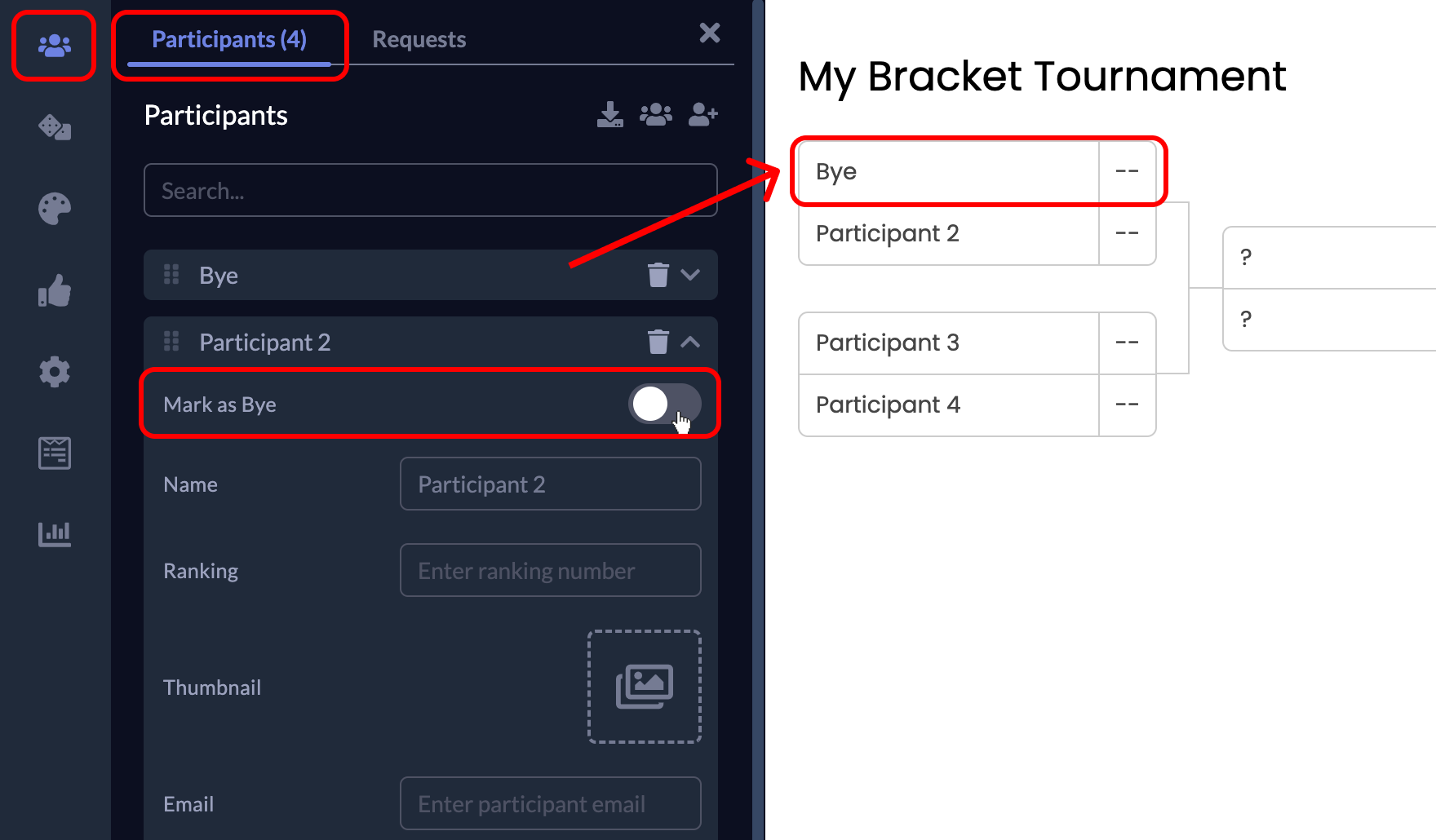The width and height of the screenshot is (1436, 840).
Task: Delete the Bye participant with trash icon
Action: 658,275
